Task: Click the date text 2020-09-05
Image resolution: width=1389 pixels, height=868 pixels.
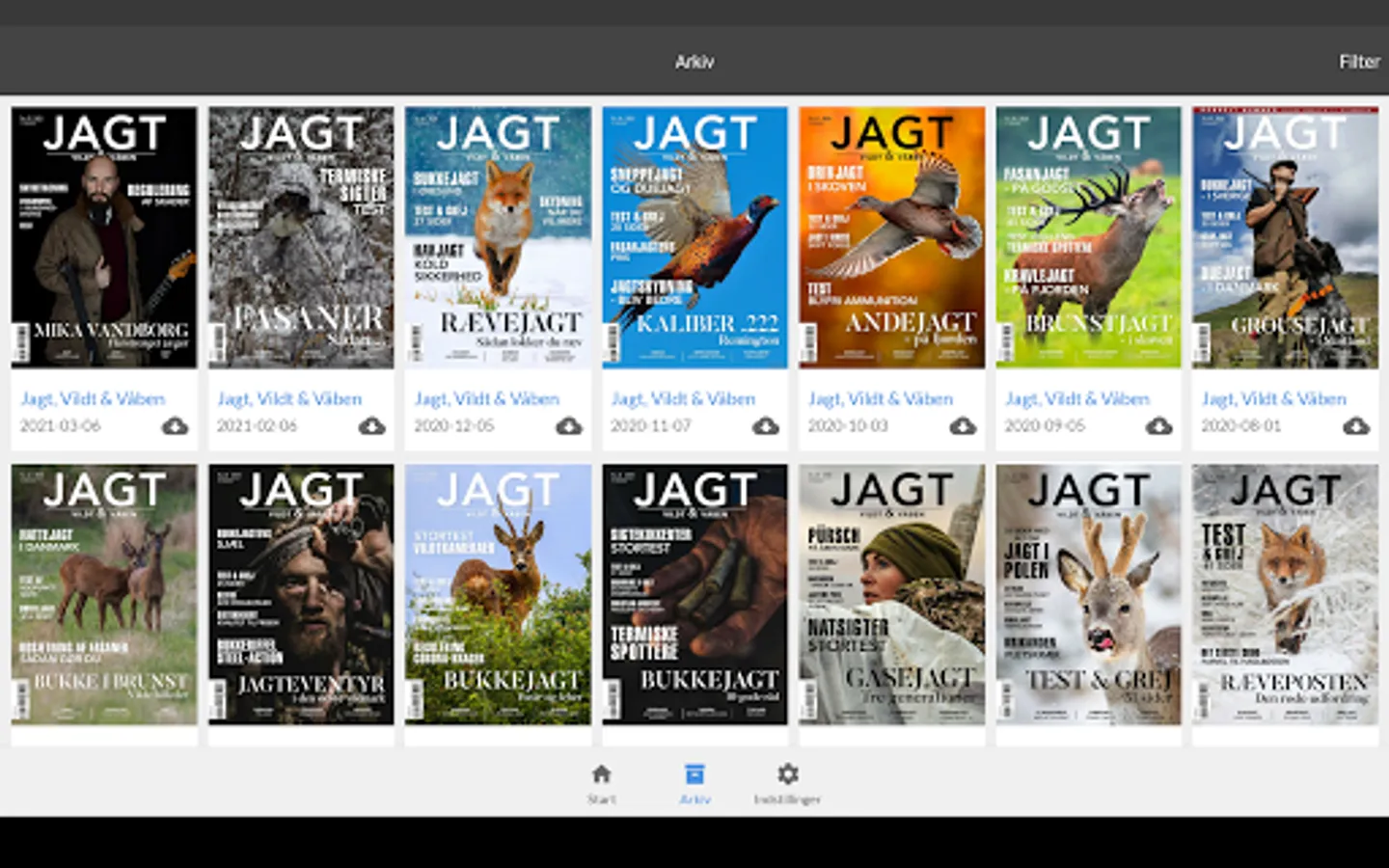Action: (x=1045, y=425)
